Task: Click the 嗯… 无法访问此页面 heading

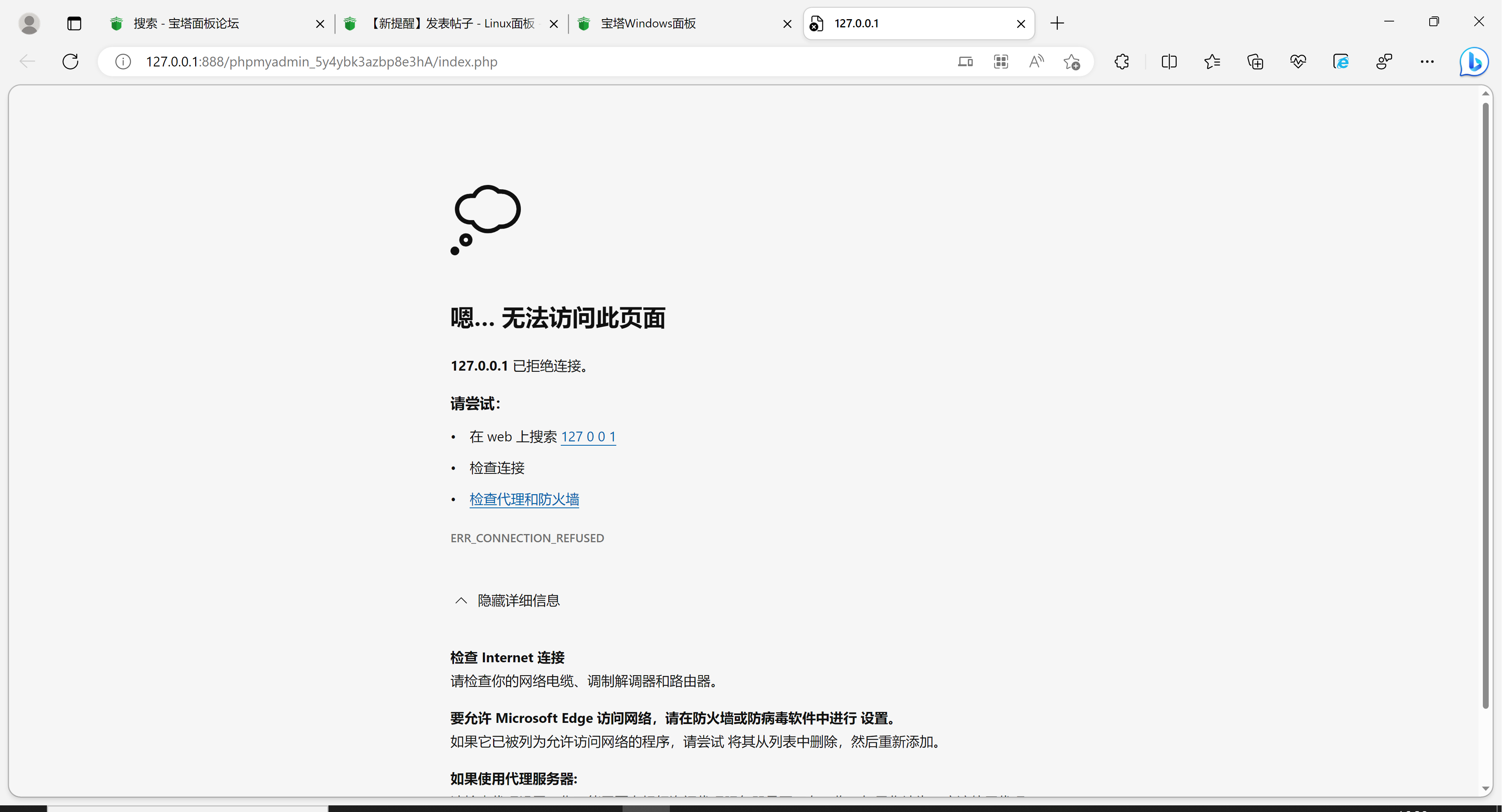Action: [558, 318]
